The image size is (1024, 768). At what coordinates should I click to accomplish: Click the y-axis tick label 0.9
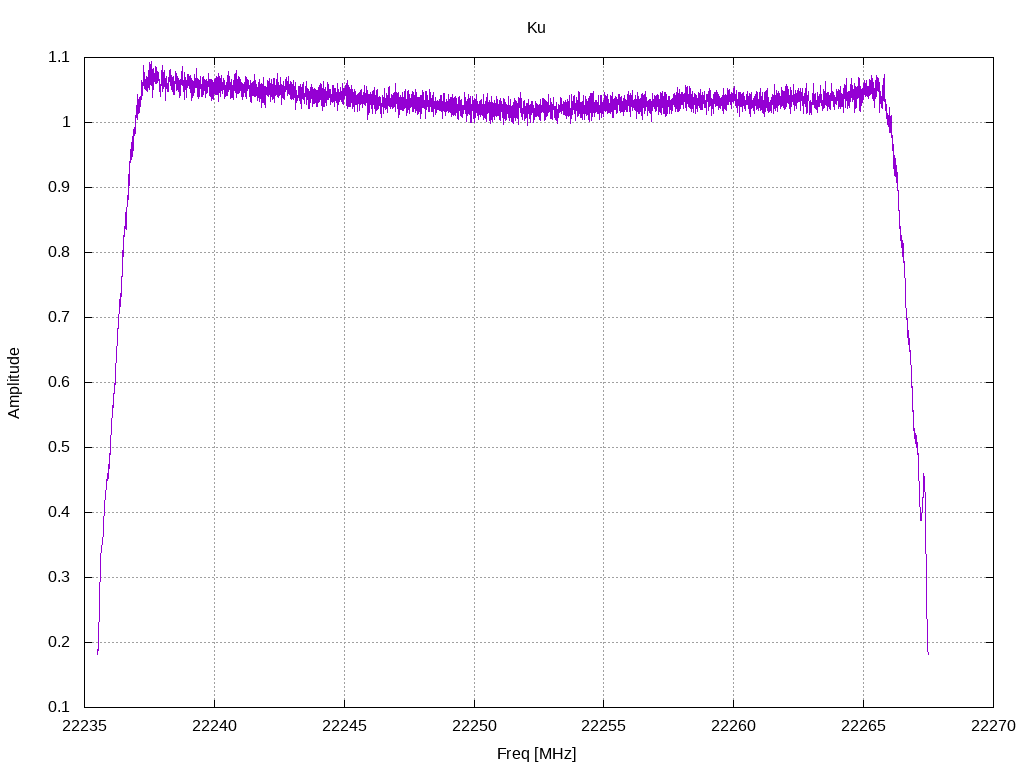point(59,187)
